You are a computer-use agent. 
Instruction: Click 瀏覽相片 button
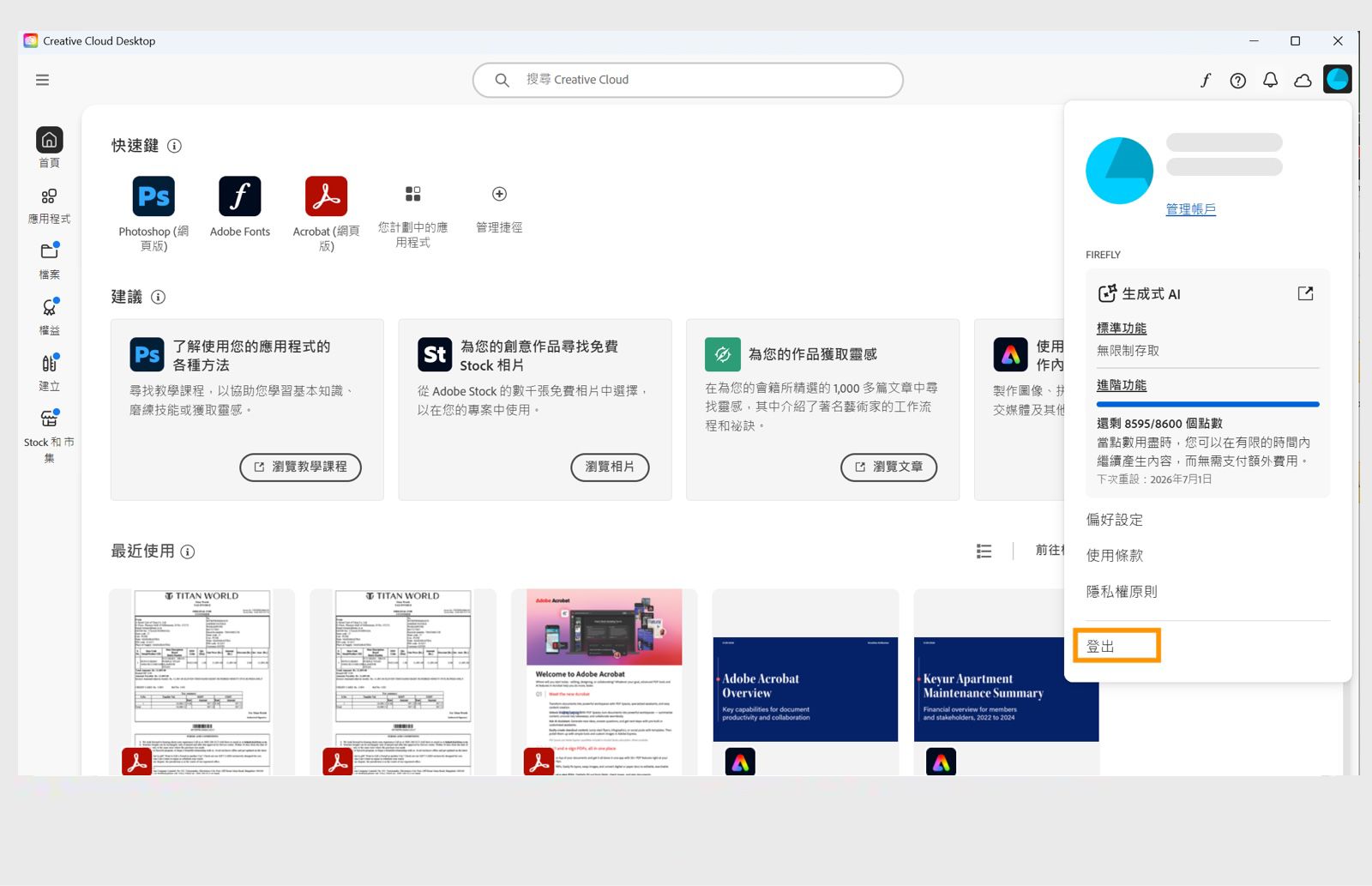click(610, 467)
